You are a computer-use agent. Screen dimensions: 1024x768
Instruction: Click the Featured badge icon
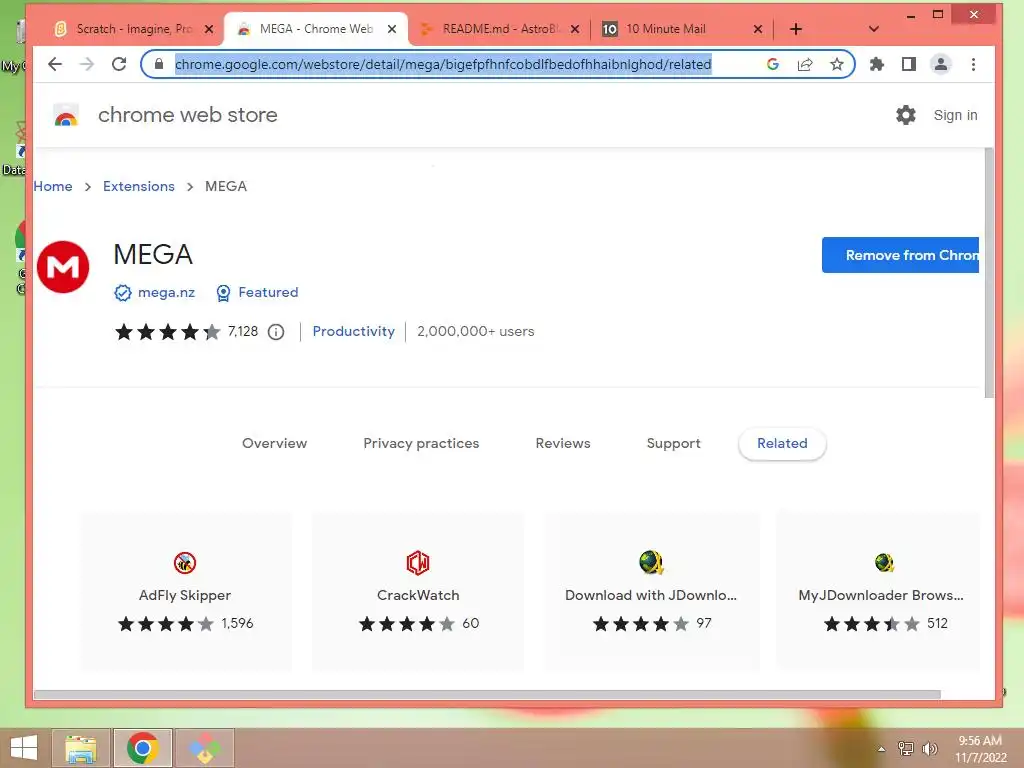[x=223, y=293]
